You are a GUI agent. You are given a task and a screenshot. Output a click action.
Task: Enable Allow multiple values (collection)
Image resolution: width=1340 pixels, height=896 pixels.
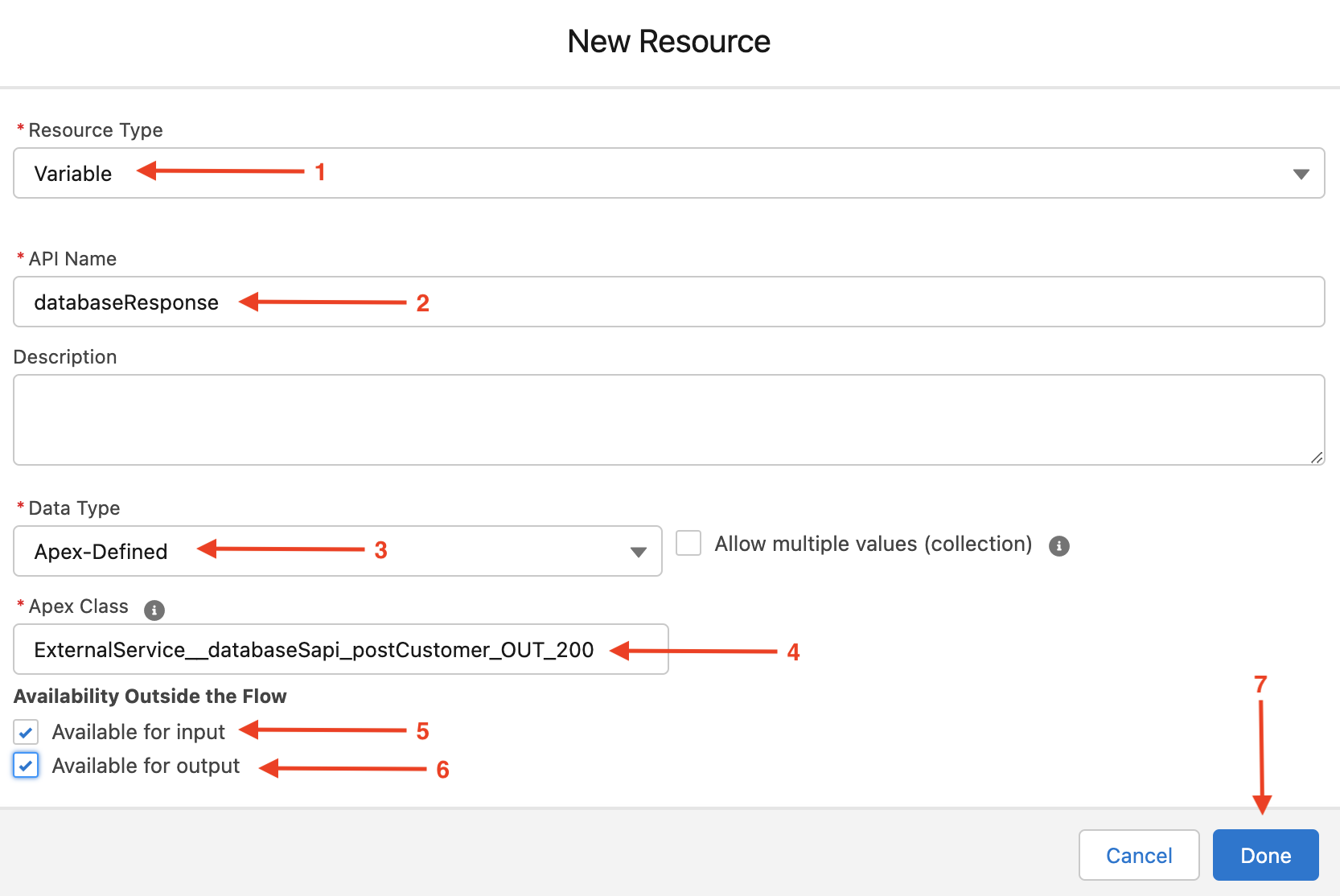pos(688,543)
